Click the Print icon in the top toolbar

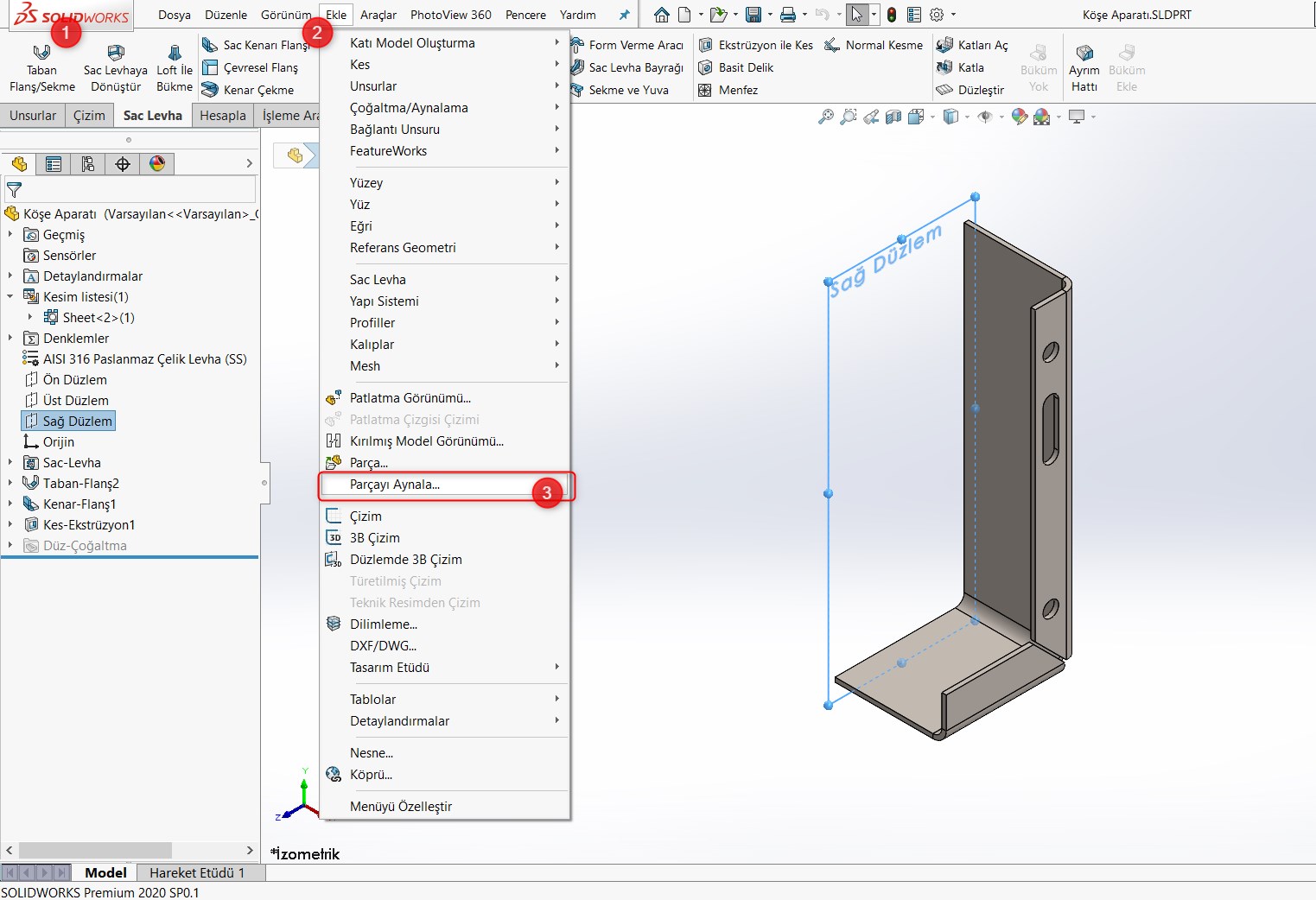[x=788, y=15]
